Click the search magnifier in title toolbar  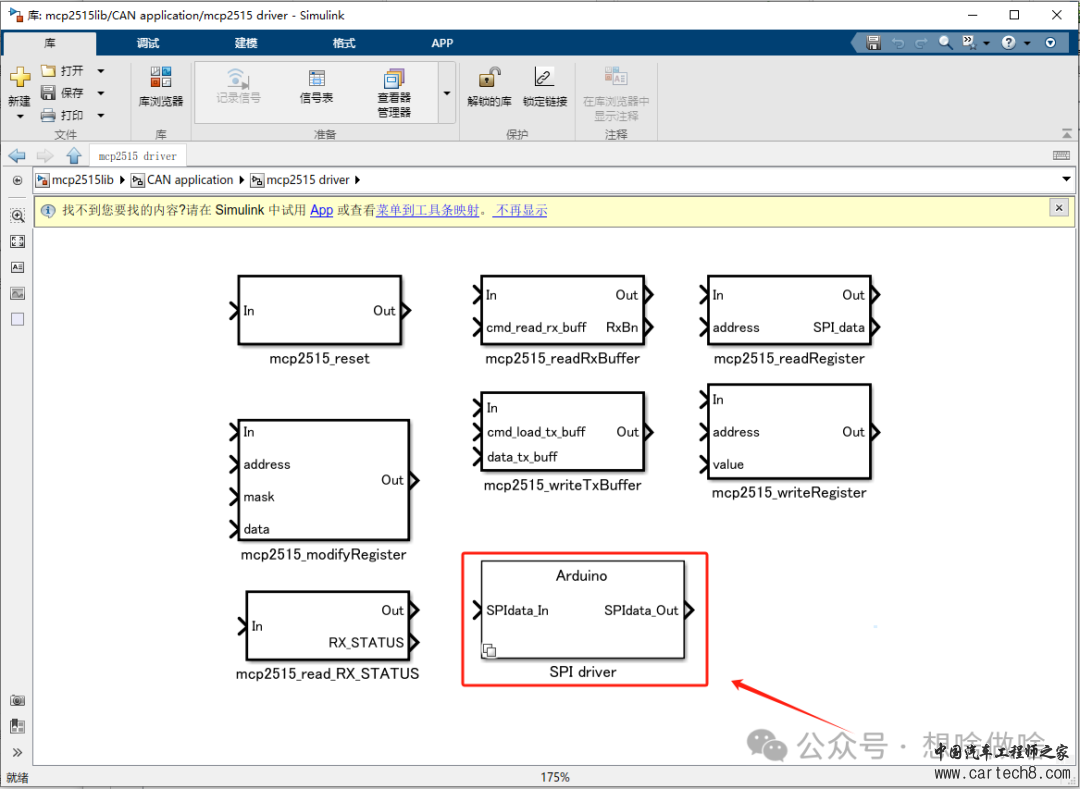tap(946, 43)
